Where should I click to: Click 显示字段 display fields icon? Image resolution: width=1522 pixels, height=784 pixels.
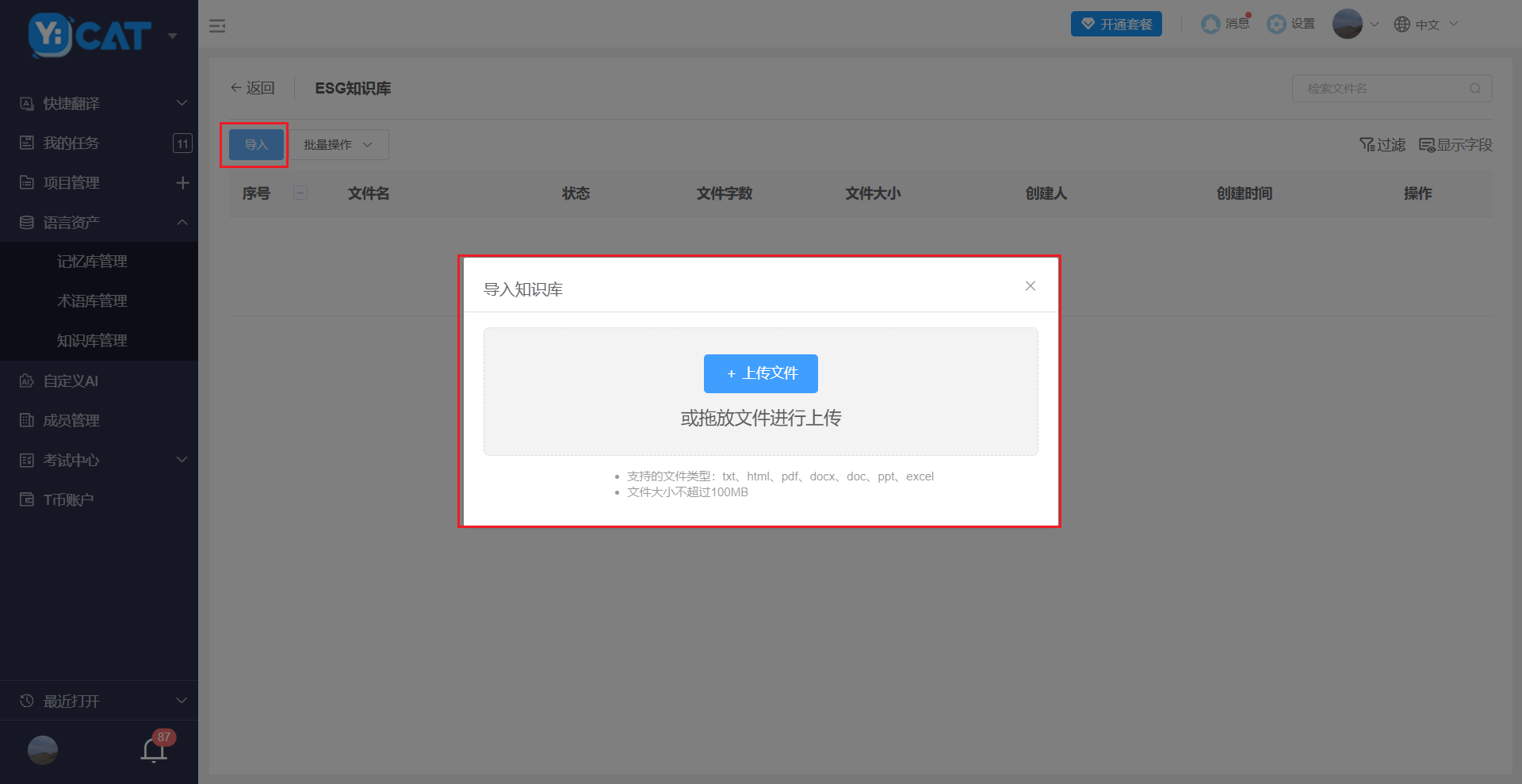tap(1455, 145)
